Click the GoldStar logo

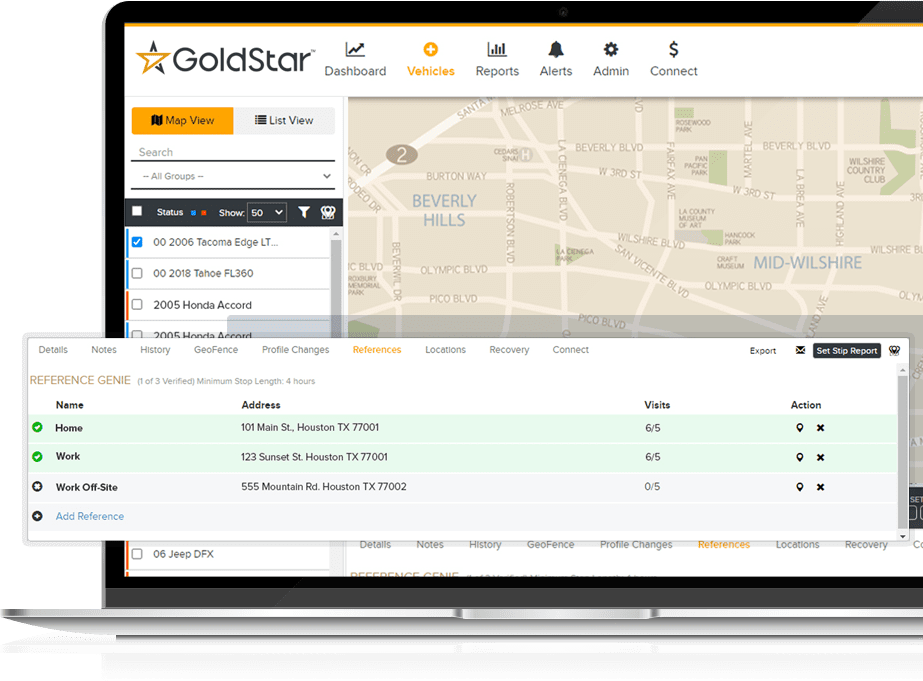(x=225, y=58)
